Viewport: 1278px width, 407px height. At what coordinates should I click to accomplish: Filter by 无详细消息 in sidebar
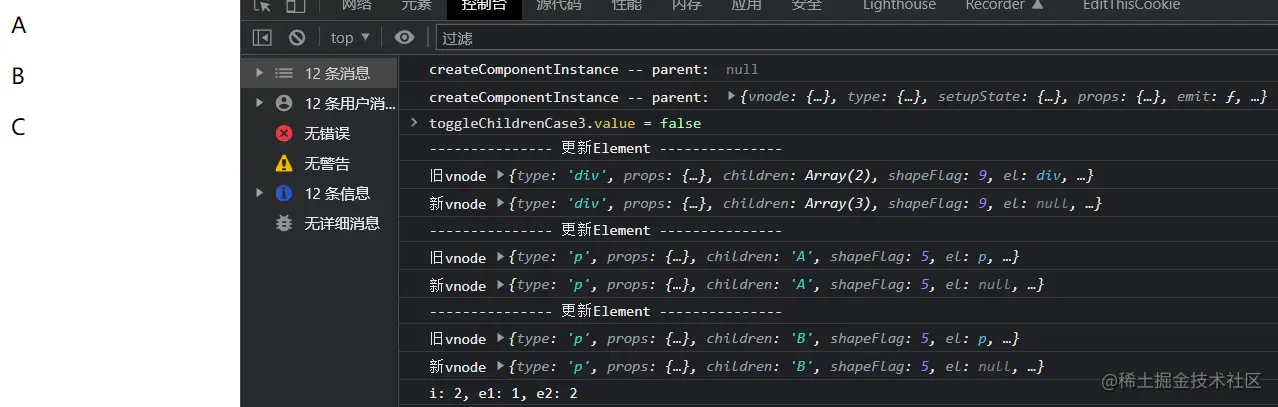pos(342,223)
